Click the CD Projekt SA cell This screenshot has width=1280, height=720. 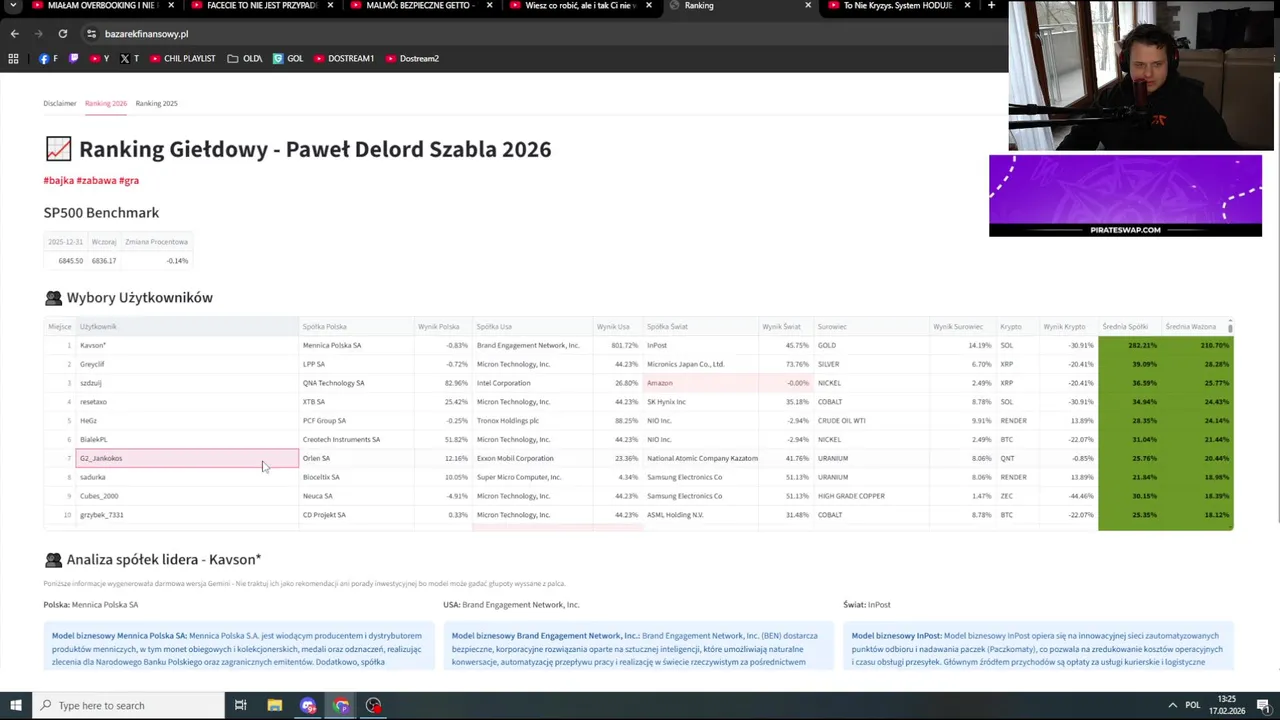click(x=357, y=515)
